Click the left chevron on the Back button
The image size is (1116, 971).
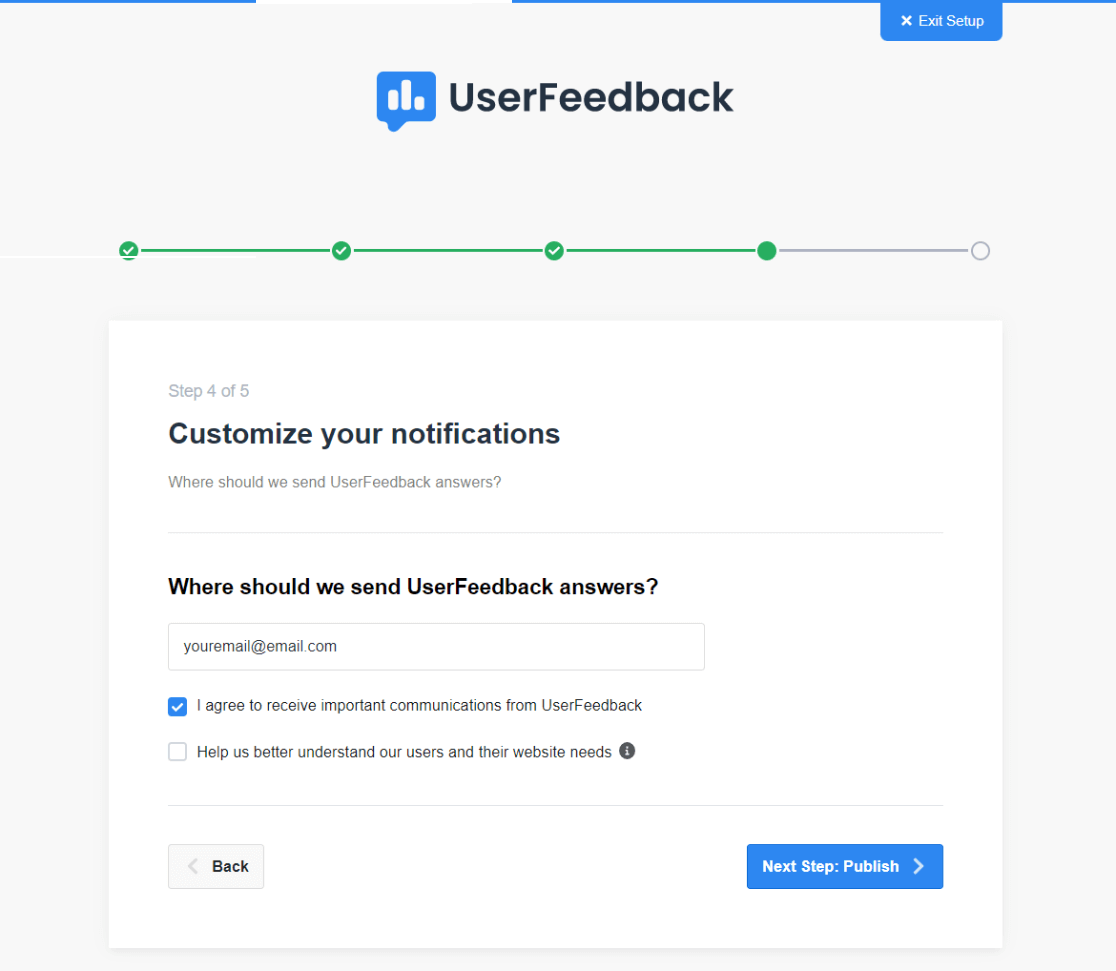[194, 867]
